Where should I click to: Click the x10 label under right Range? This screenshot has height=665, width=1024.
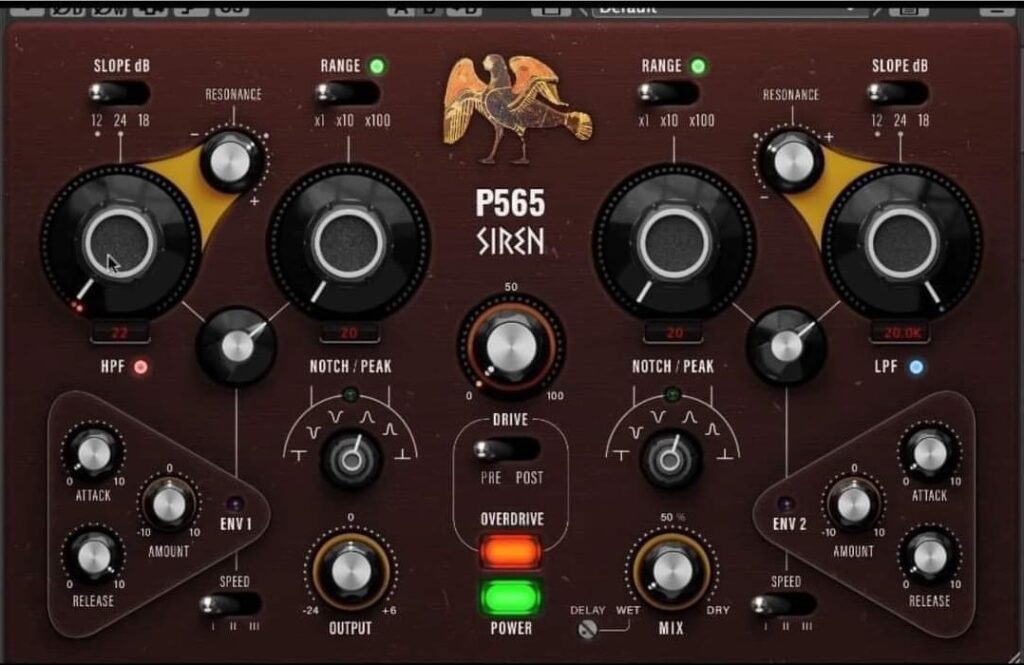[669, 121]
